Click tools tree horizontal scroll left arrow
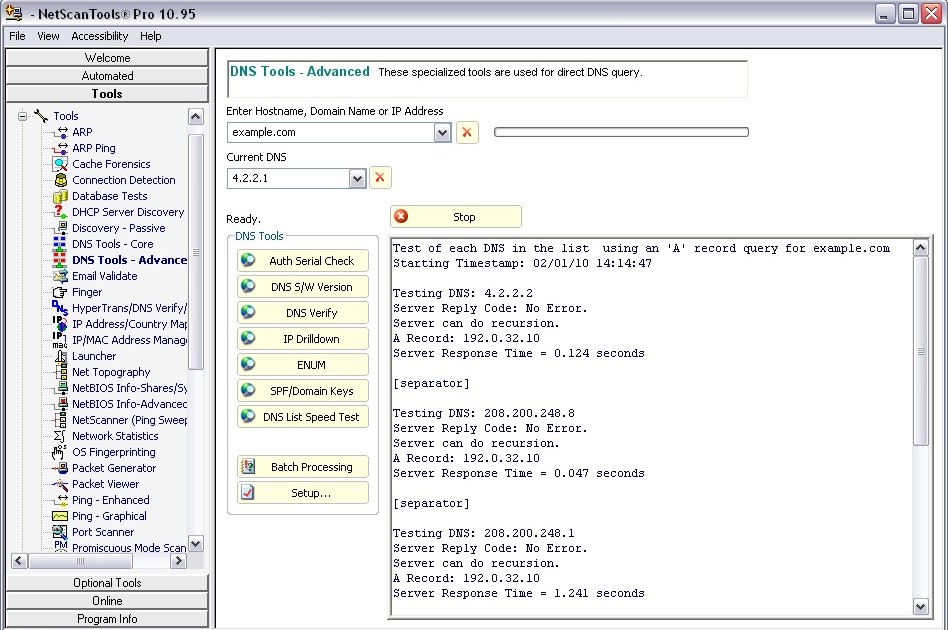 (19, 561)
